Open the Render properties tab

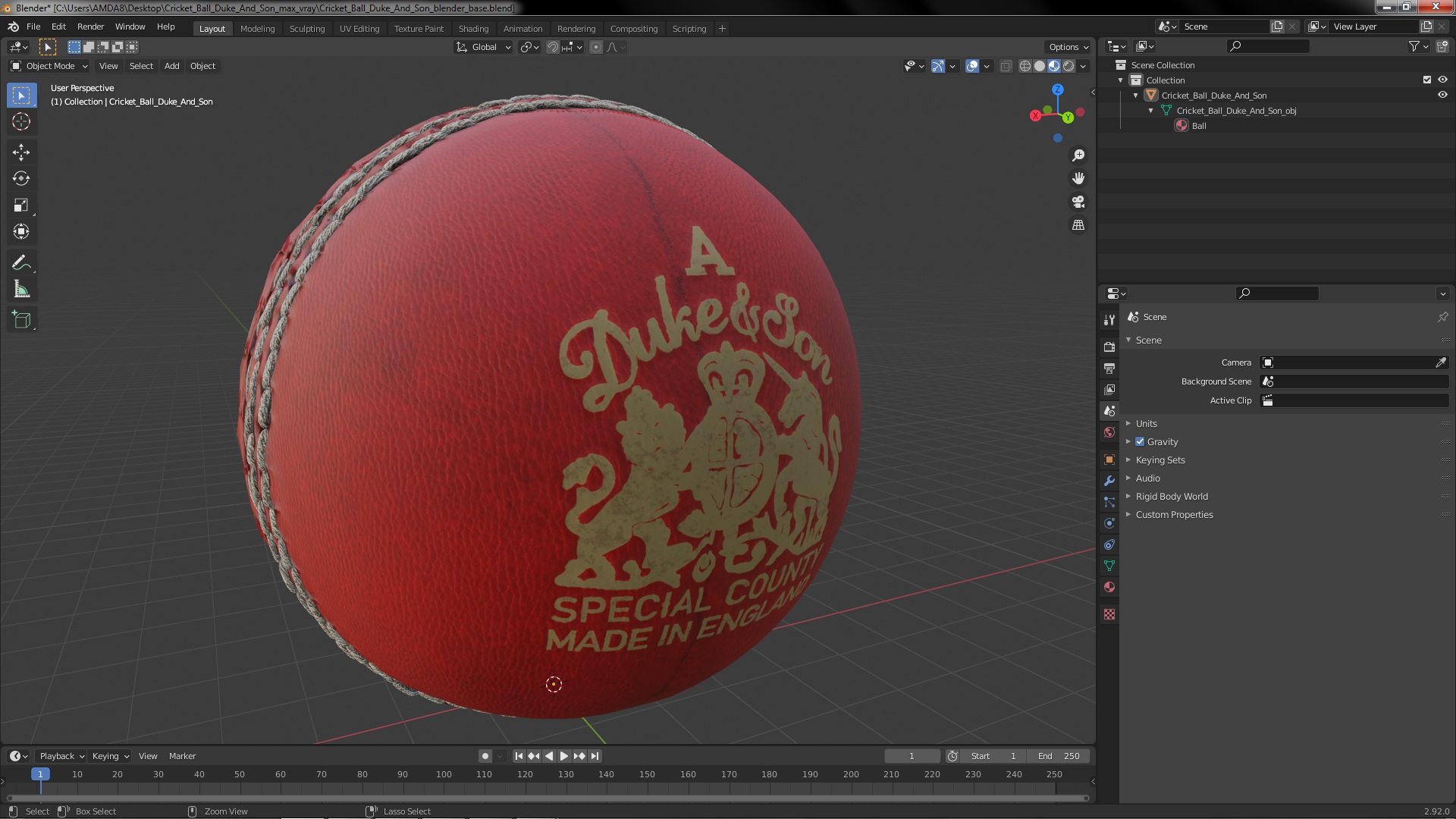[x=1109, y=347]
